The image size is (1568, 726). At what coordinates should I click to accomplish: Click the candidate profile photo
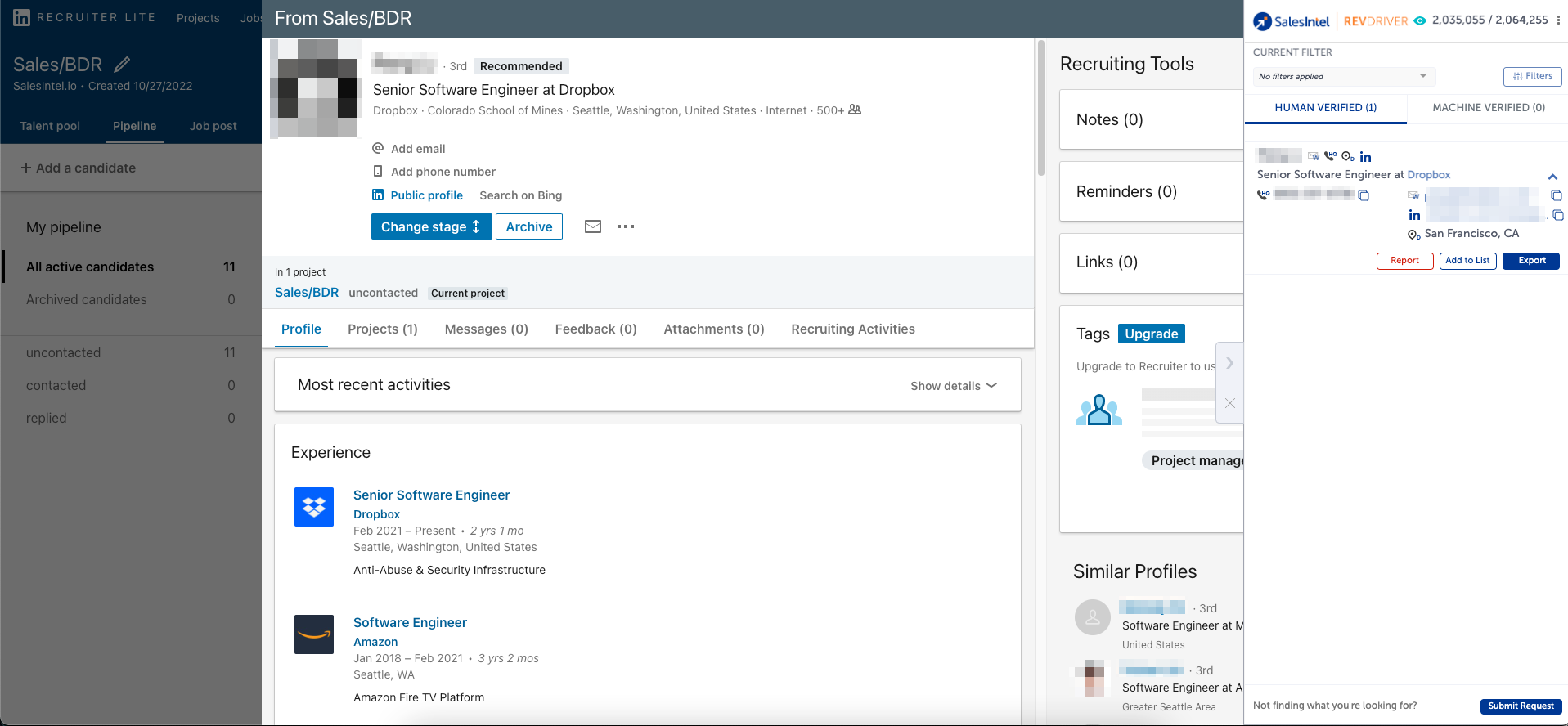[316, 87]
